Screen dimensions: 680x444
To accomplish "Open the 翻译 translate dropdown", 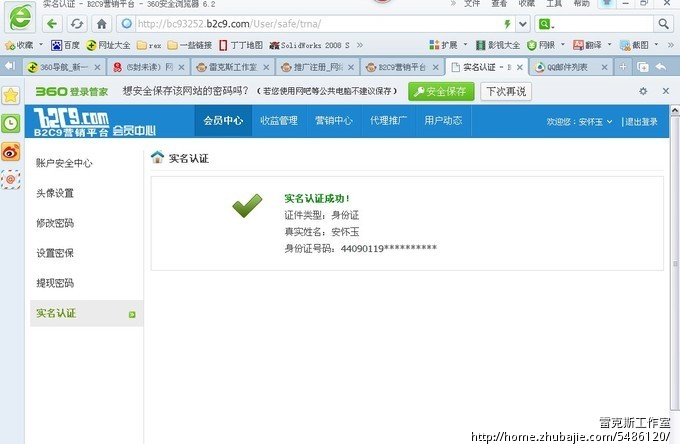I will pyautogui.click(x=592, y=45).
